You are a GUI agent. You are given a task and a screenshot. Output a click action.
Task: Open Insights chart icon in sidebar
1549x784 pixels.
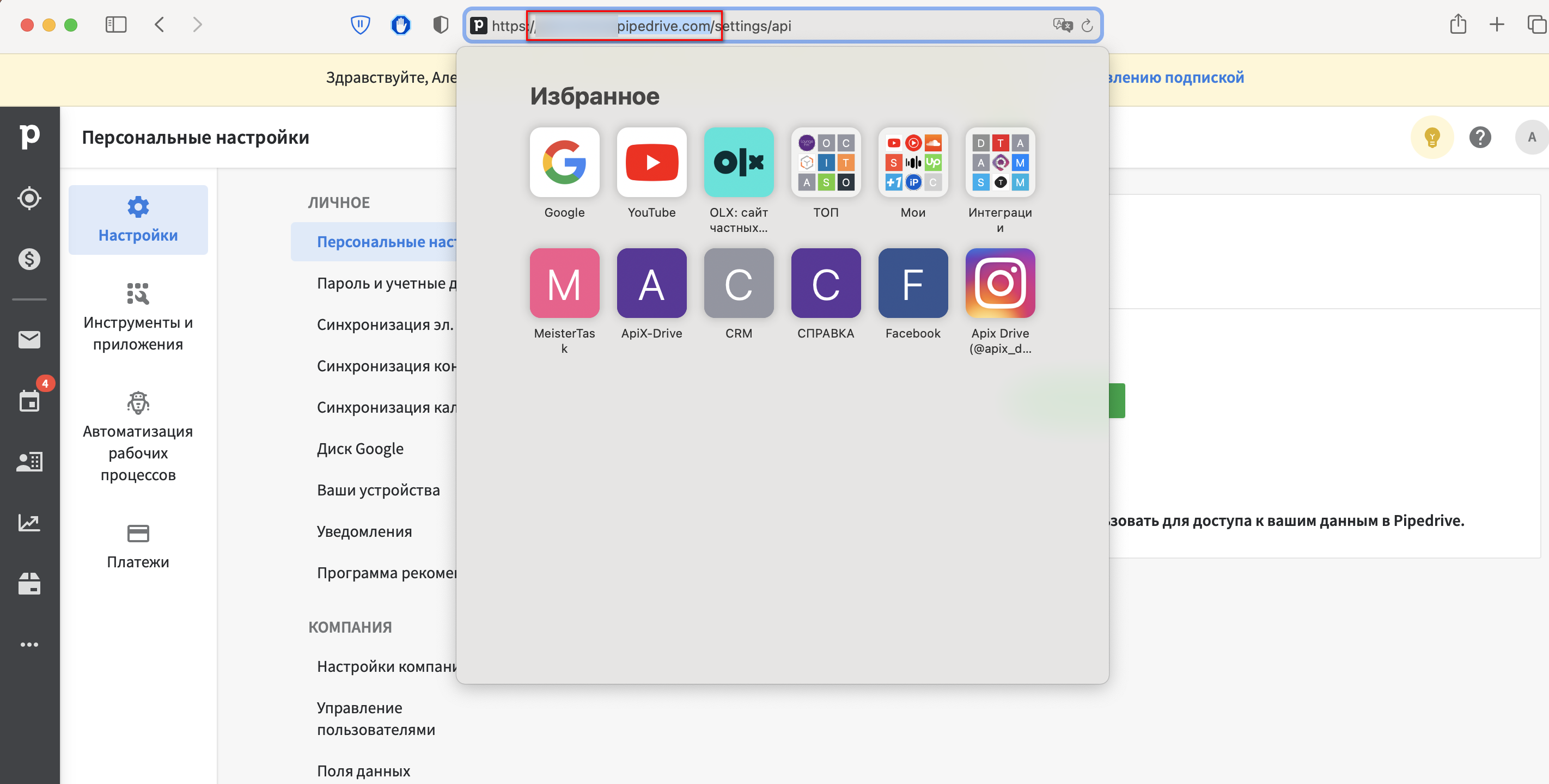click(29, 523)
